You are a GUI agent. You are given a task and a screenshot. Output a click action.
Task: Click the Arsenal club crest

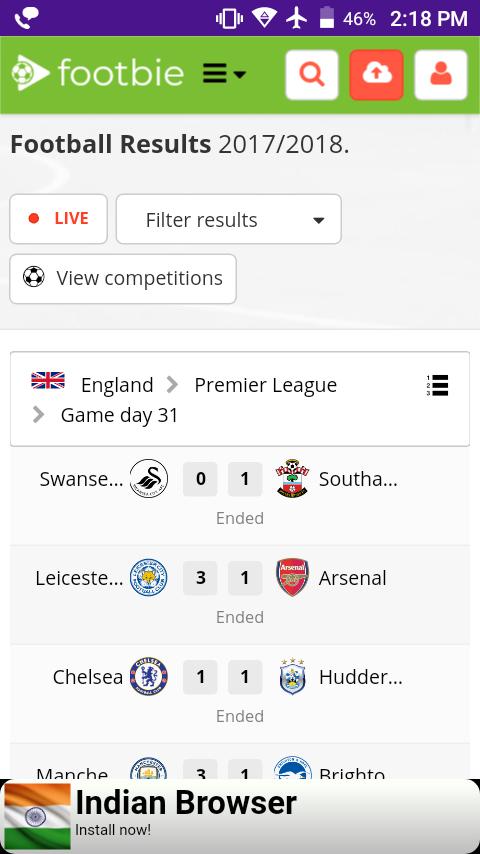293,577
